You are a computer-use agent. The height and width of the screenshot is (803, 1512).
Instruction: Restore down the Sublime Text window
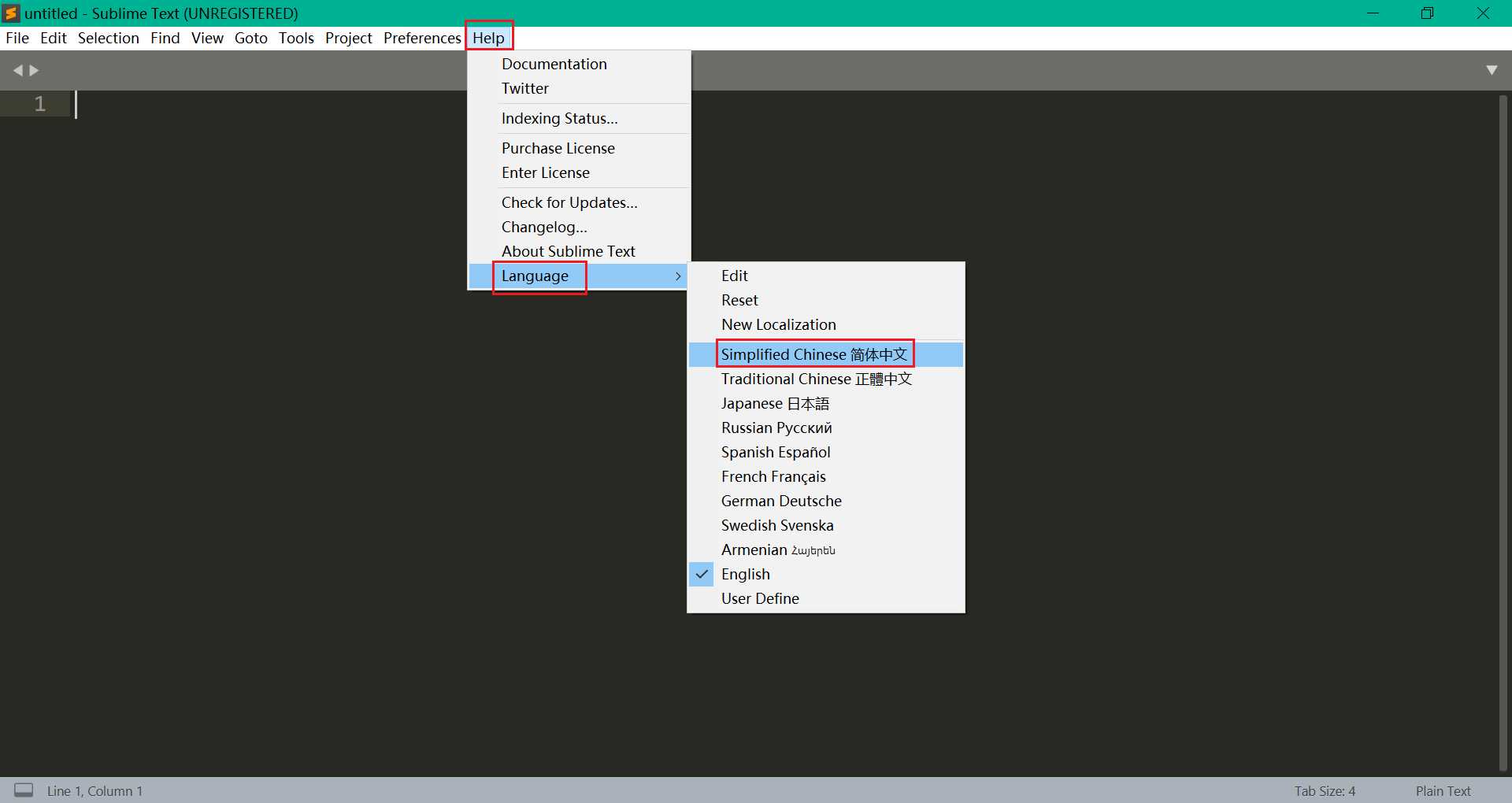click(x=1427, y=13)
